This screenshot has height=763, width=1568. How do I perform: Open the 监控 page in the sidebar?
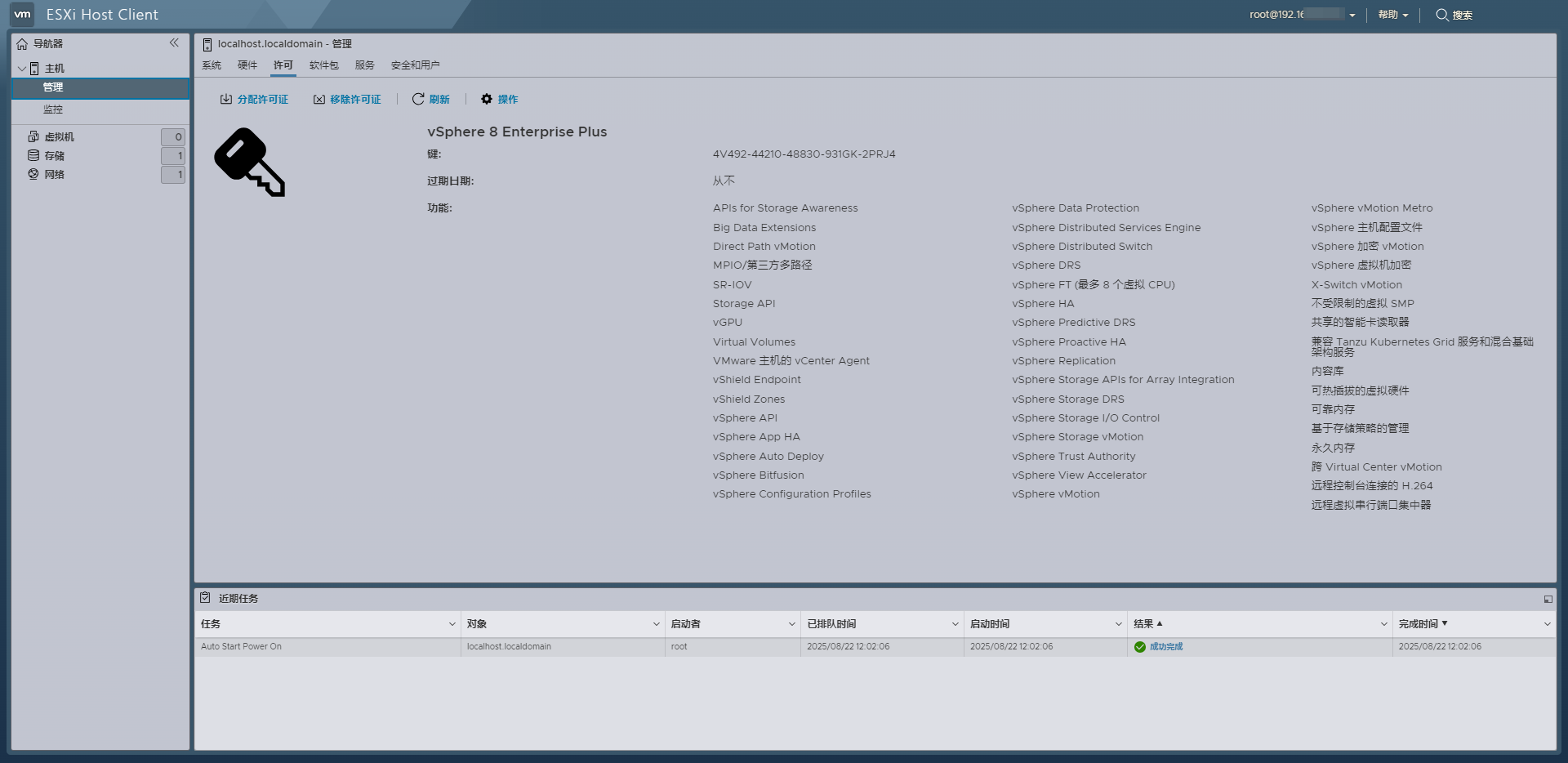(x=55, y=108)
